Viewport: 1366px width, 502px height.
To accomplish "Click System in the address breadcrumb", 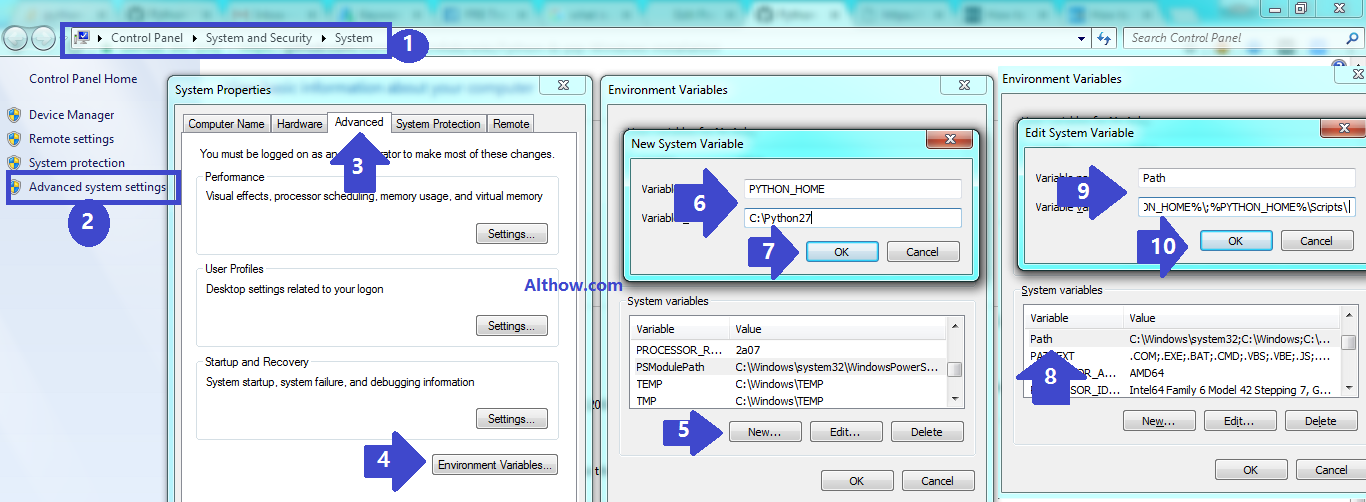I will [354, 38].
